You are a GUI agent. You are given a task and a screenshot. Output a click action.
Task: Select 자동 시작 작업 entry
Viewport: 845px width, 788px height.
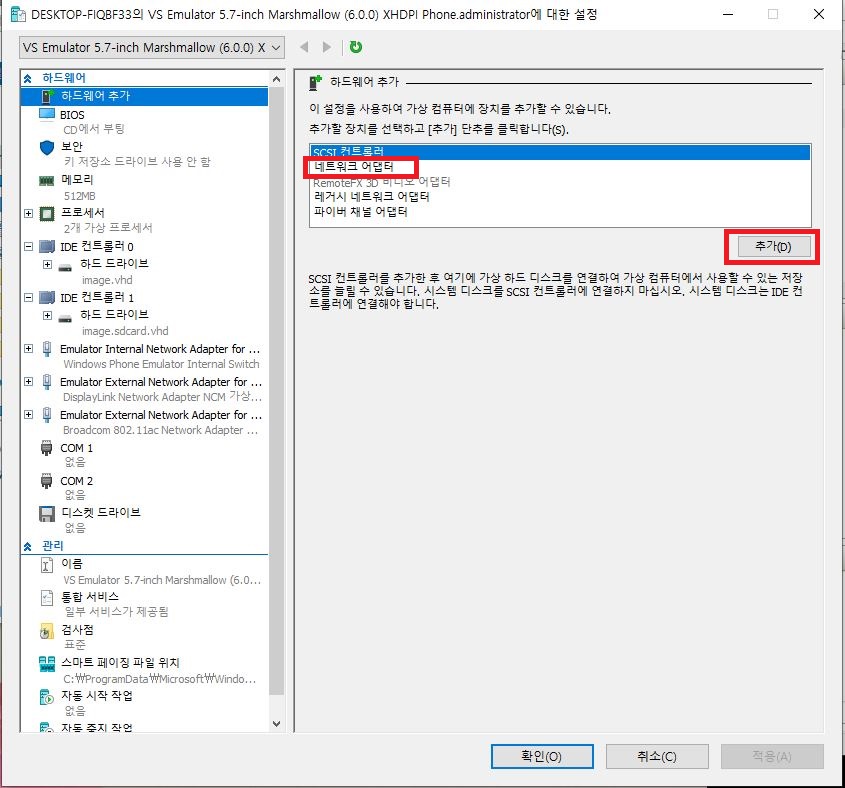click(x=97, y=696)
